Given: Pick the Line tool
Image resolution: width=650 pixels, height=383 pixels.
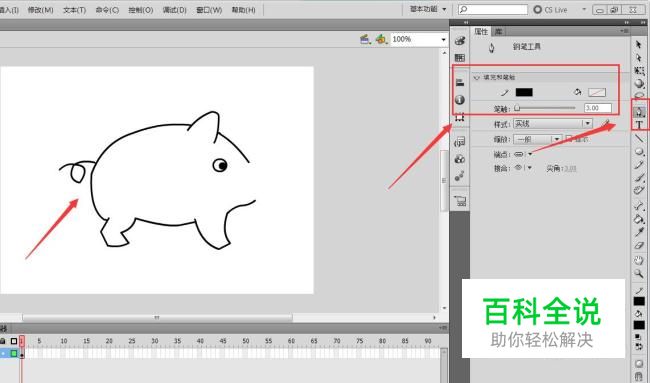Looking at the screenshot, I should point(639,138).
